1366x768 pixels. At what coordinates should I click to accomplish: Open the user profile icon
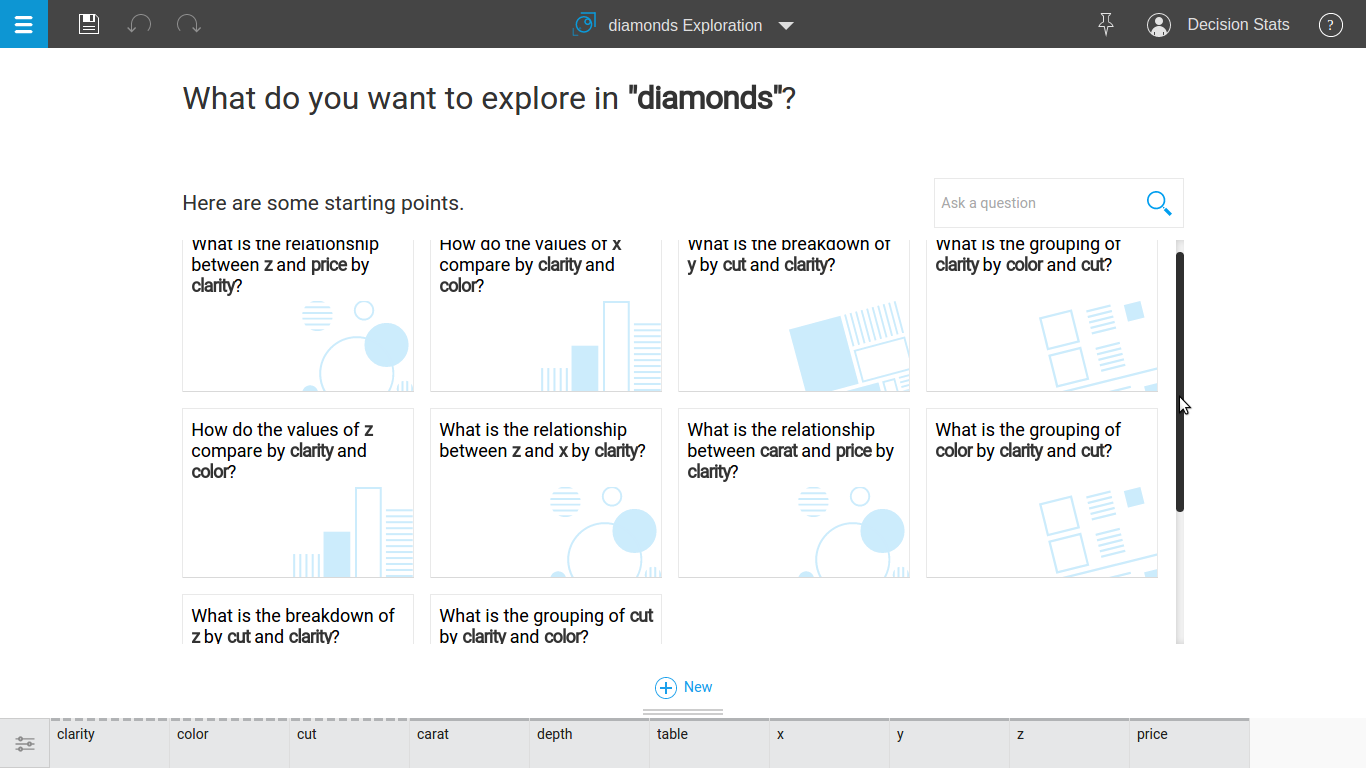point(1159,25)
